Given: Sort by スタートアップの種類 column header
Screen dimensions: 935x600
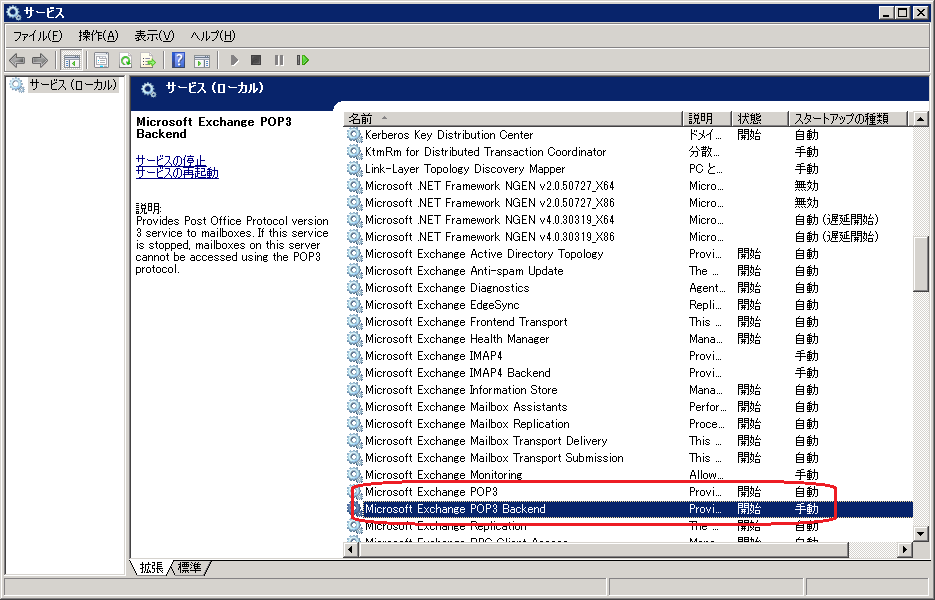Looking at the screenshot, I should 845,118.
